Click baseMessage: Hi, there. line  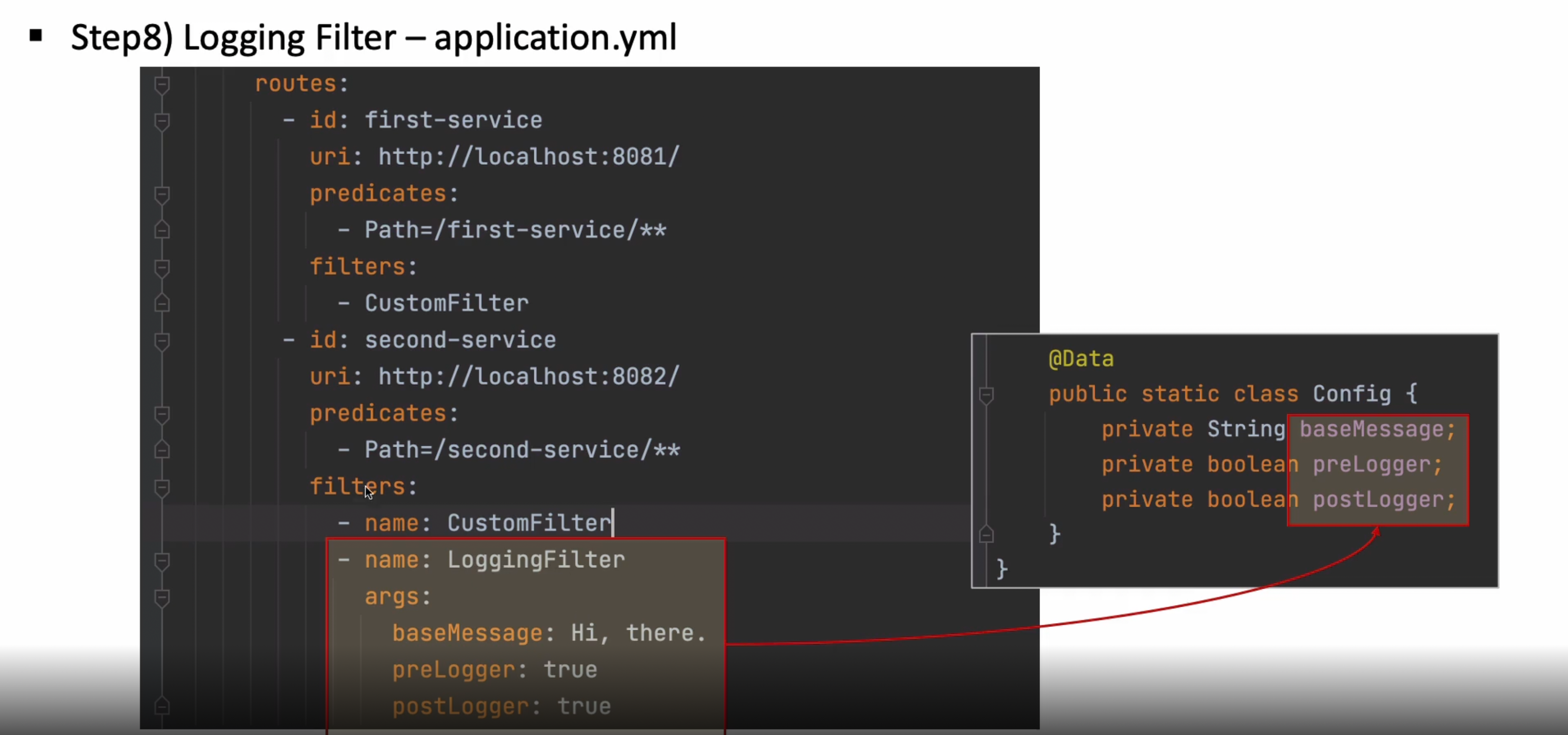(x=549, y=633)
